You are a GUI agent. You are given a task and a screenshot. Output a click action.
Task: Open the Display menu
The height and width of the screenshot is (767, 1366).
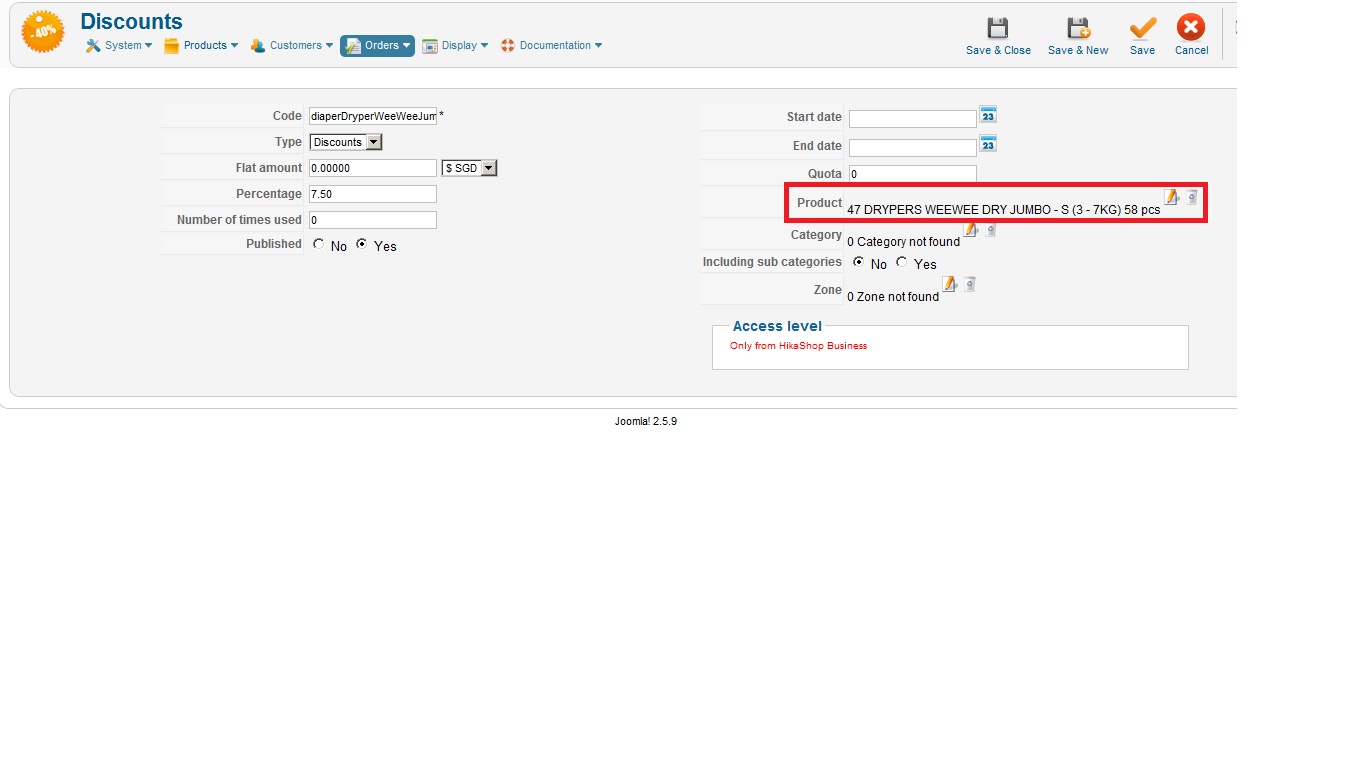click(x=455, y=45)
